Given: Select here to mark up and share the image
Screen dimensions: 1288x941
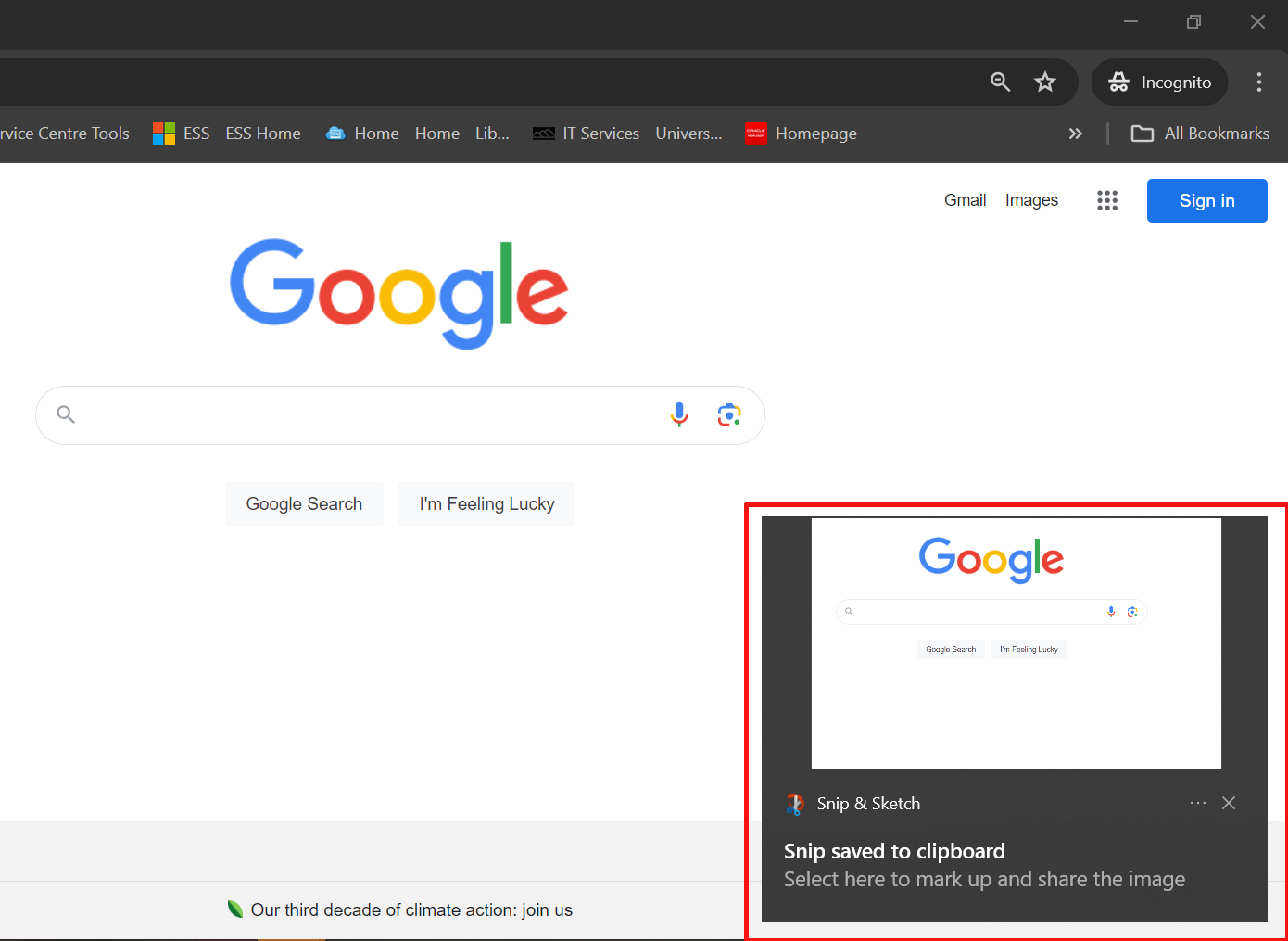Looking at the screenshot, I should point(984,879).
